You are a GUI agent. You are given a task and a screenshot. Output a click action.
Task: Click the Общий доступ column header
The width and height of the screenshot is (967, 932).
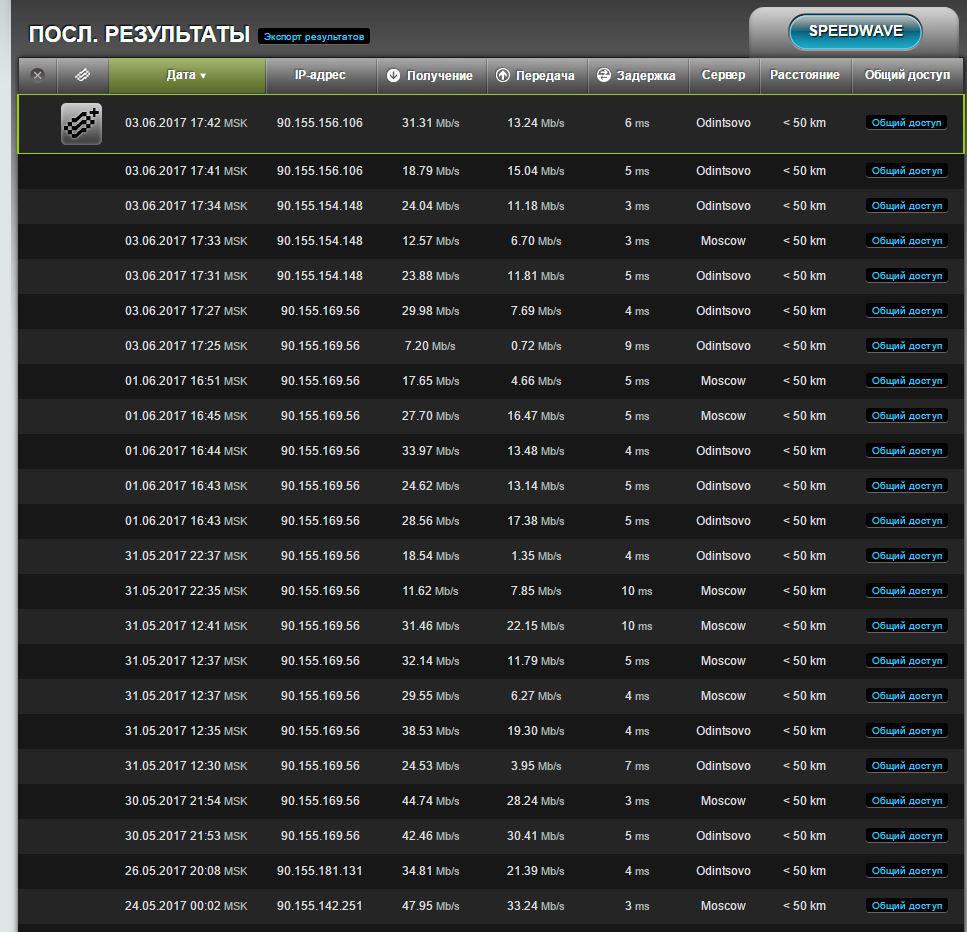click(907, 75)
